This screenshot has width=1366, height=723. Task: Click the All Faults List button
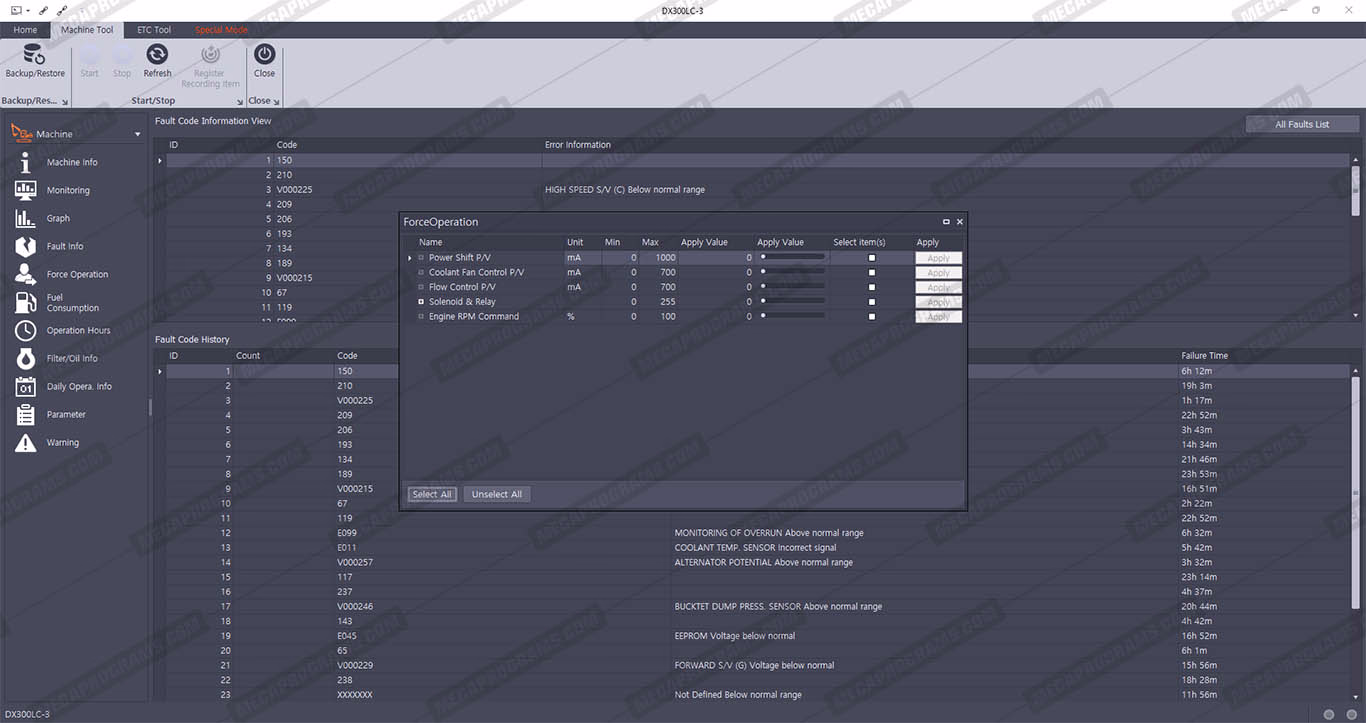click(1302, 125)
